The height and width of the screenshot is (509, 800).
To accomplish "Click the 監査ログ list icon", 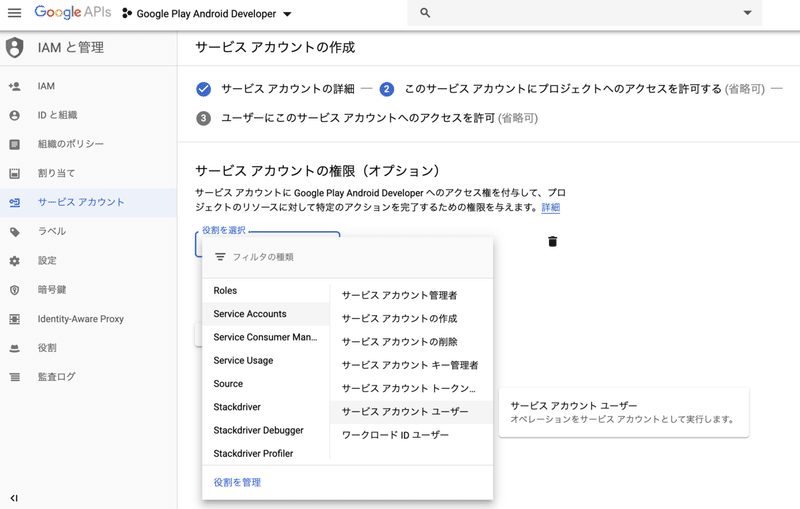I will point(15,377).
